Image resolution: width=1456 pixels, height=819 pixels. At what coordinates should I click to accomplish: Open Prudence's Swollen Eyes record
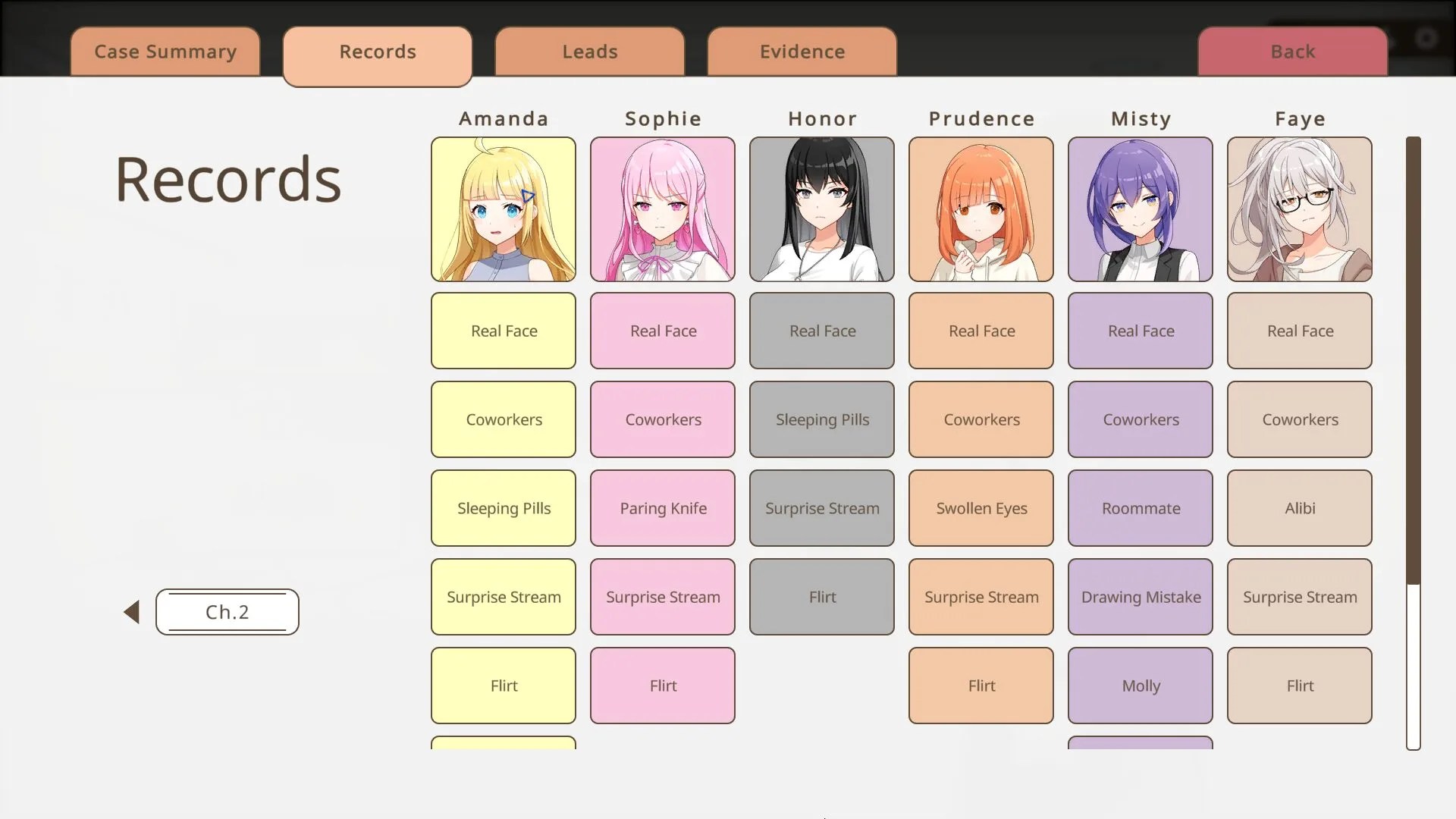pos(981,508)
